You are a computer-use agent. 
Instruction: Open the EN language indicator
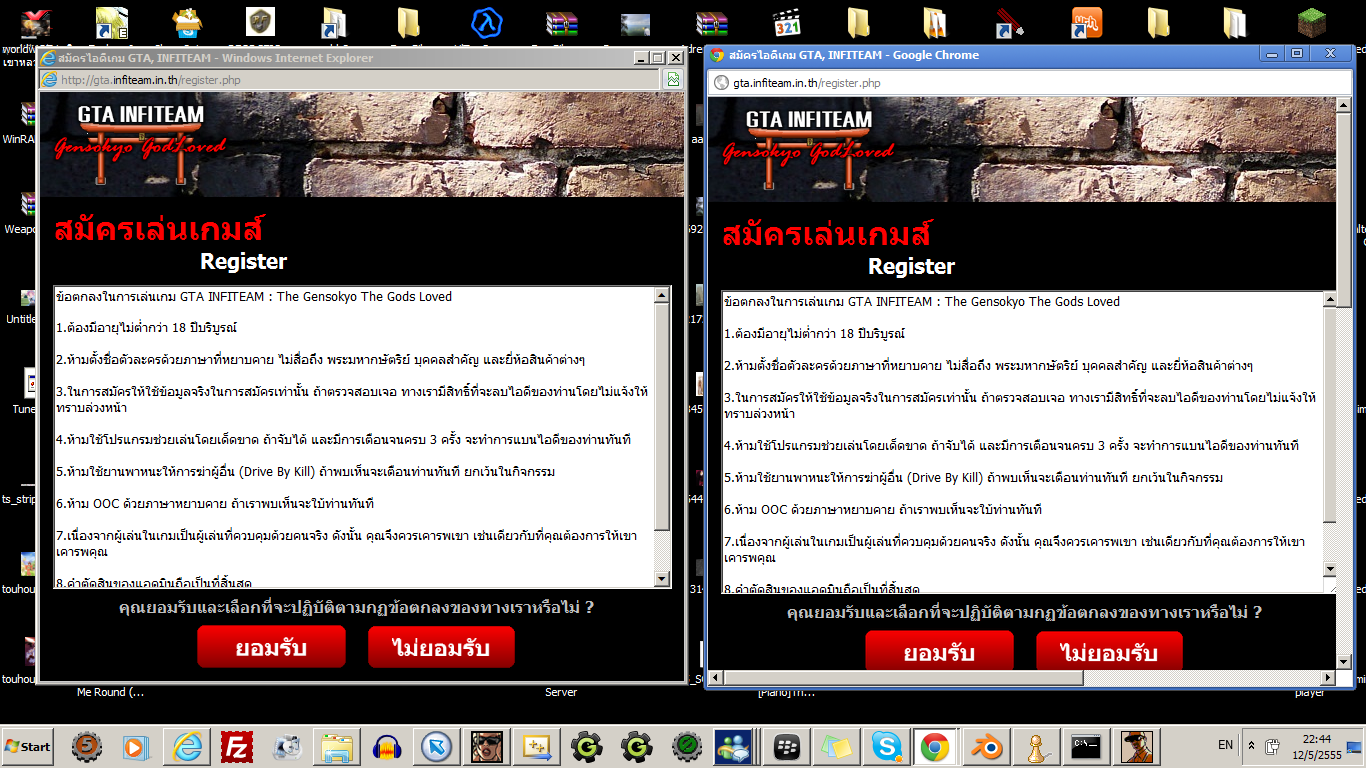coord(1225,745)
